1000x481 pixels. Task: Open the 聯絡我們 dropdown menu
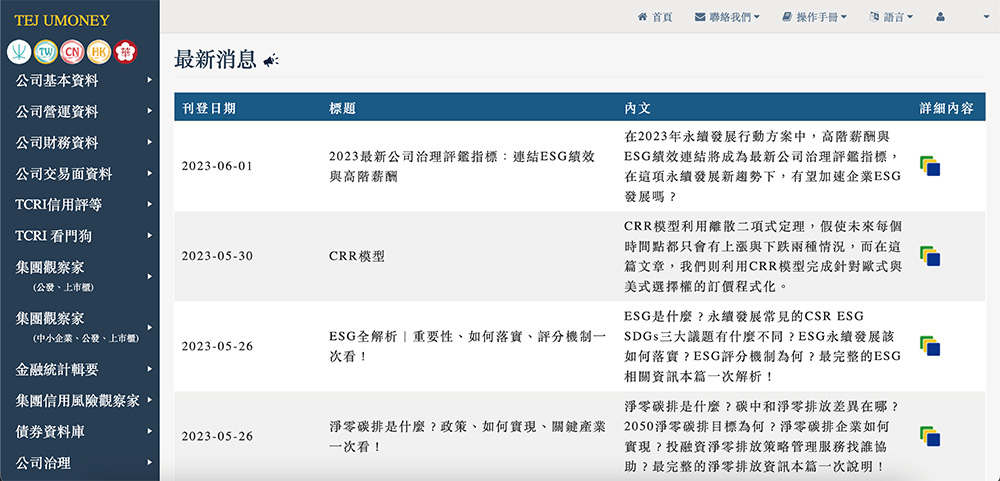728,17
